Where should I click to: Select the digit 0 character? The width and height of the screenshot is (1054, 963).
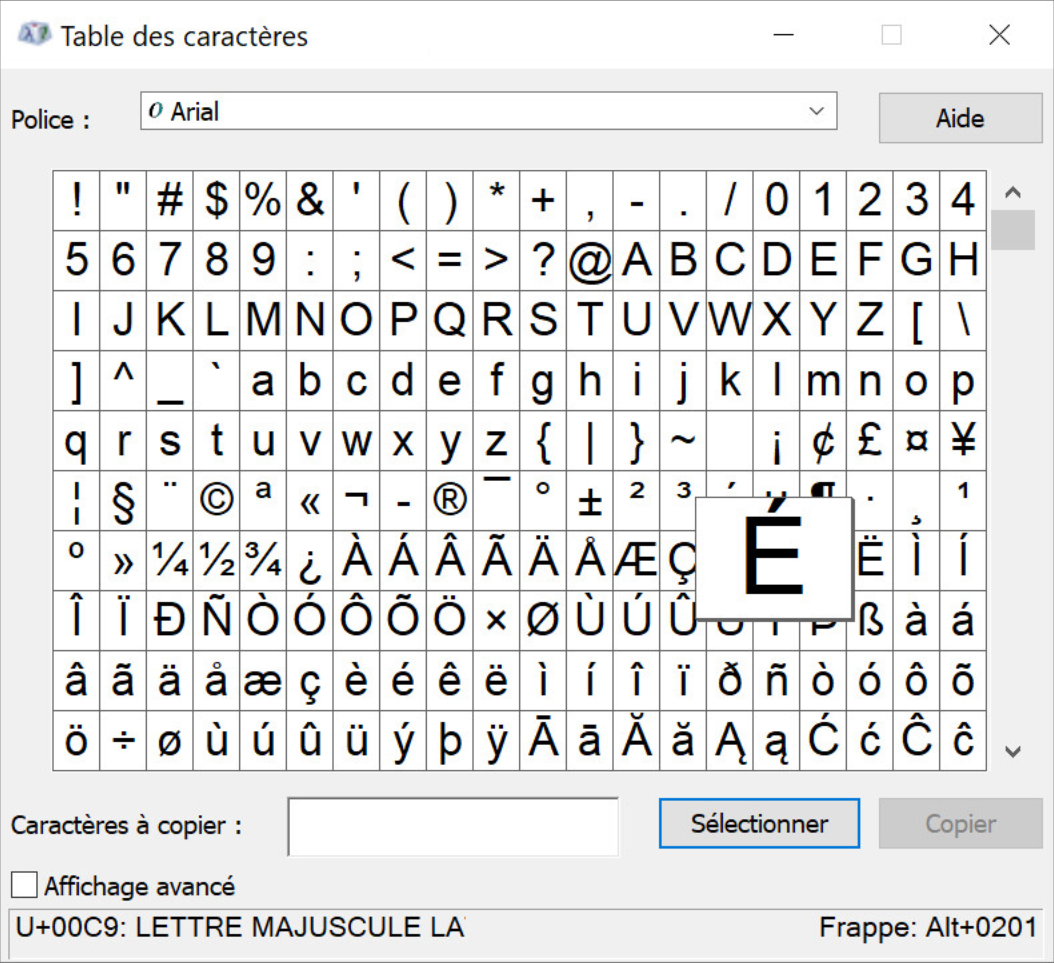[x=776, y=200]
